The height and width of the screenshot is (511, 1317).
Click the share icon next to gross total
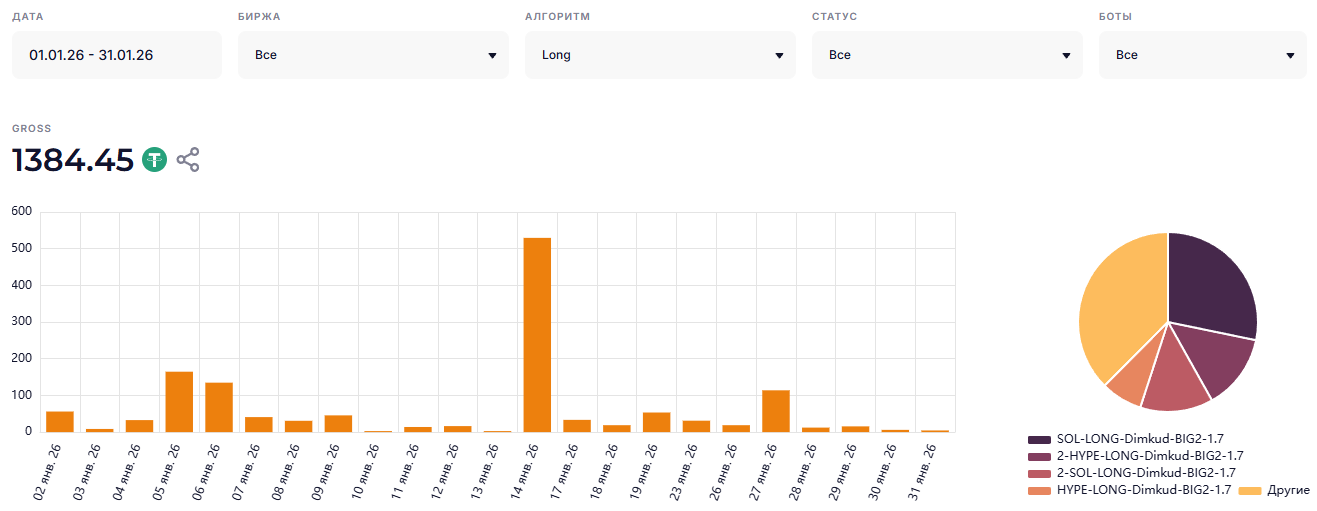point(188,160)
